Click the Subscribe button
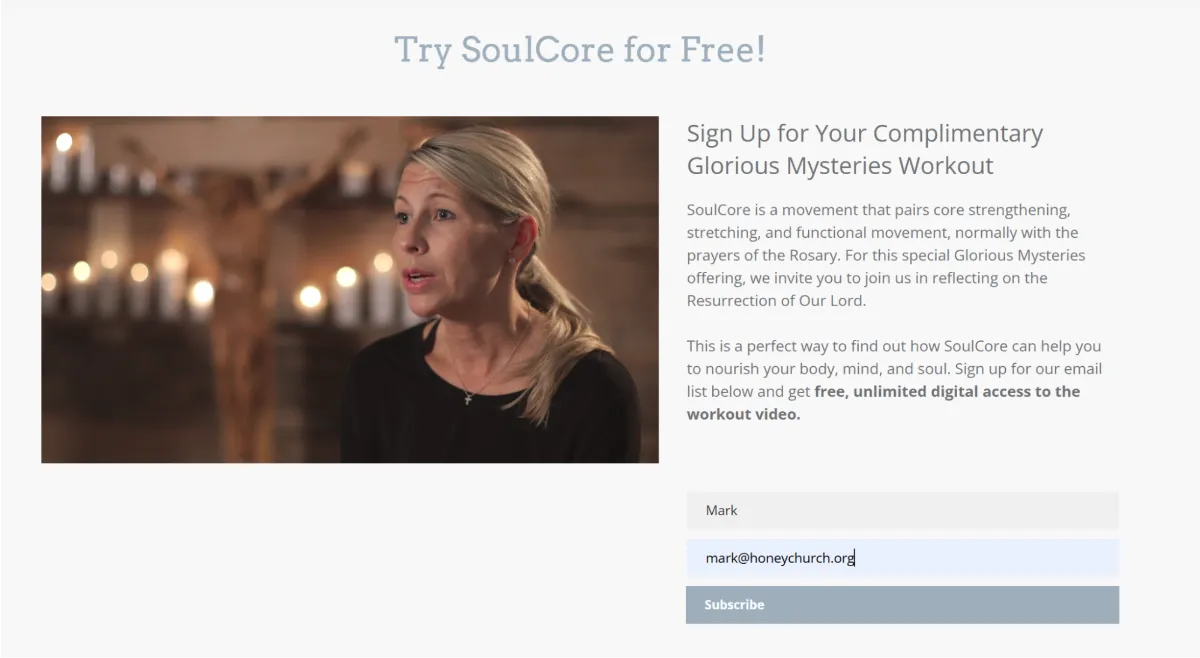1200x658 pixels. click(902, 605)
